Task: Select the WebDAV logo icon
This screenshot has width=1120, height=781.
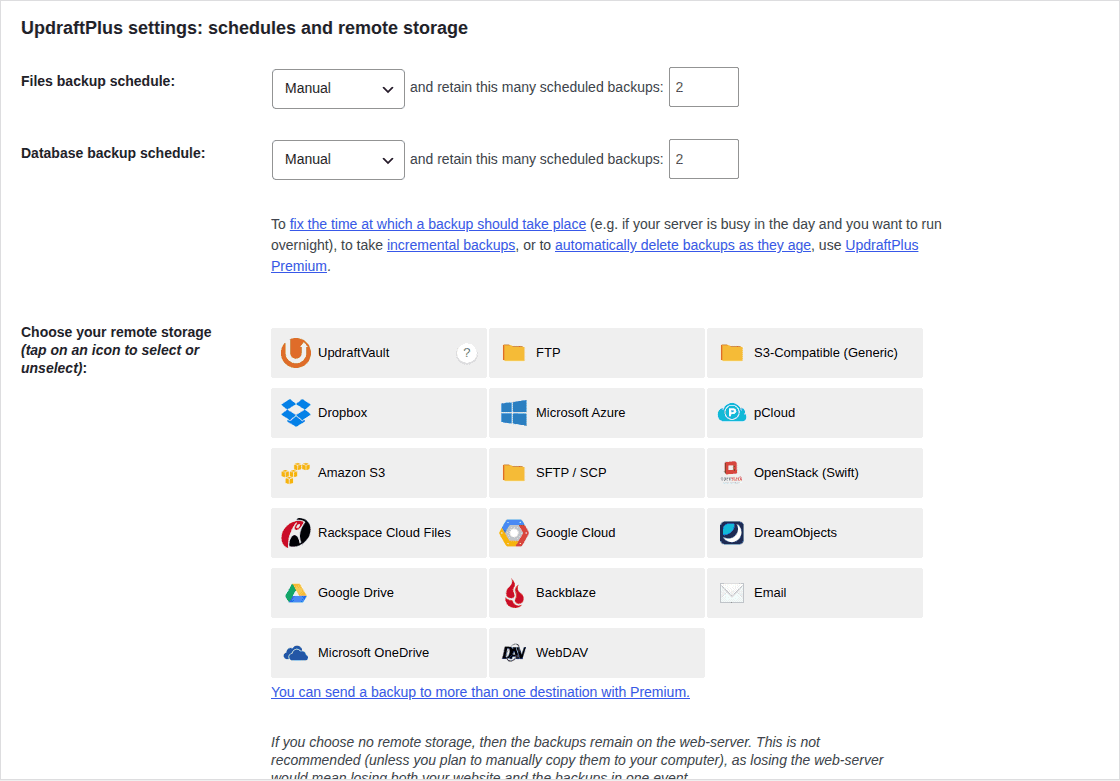Action: click(514, 652)
